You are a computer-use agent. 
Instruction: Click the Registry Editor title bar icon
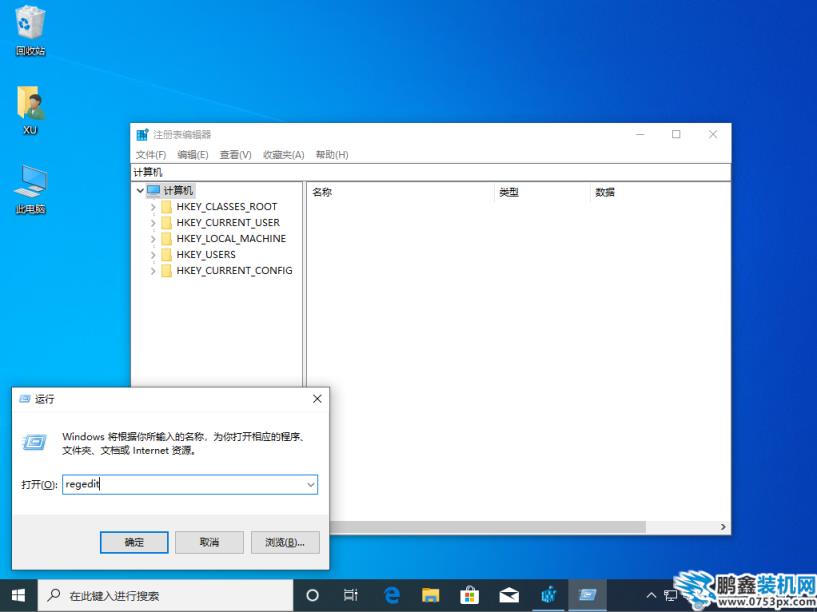[142, 134]
